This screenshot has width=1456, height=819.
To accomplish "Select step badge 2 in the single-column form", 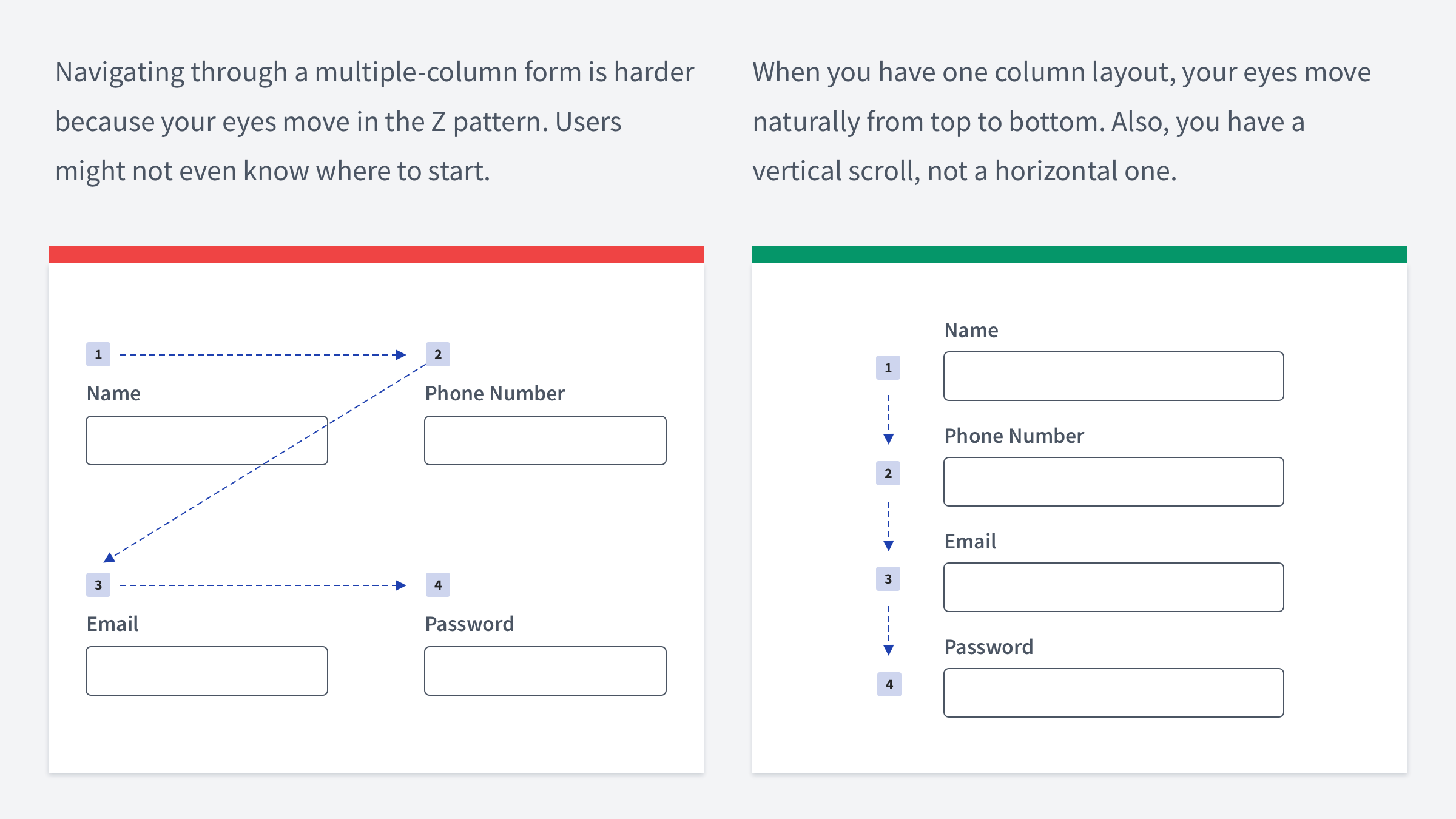I will coord(888,473).
